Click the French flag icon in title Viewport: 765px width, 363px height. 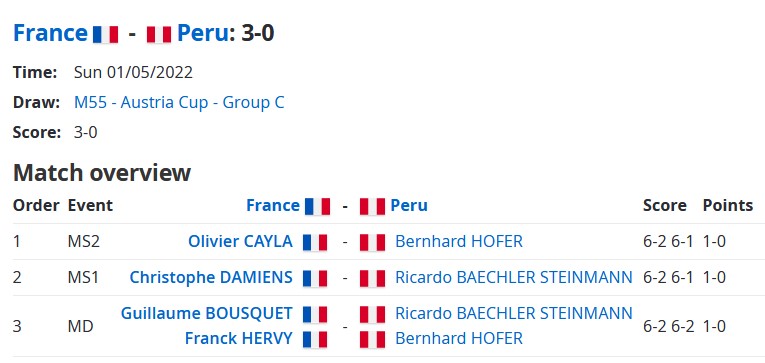(105, 35)
